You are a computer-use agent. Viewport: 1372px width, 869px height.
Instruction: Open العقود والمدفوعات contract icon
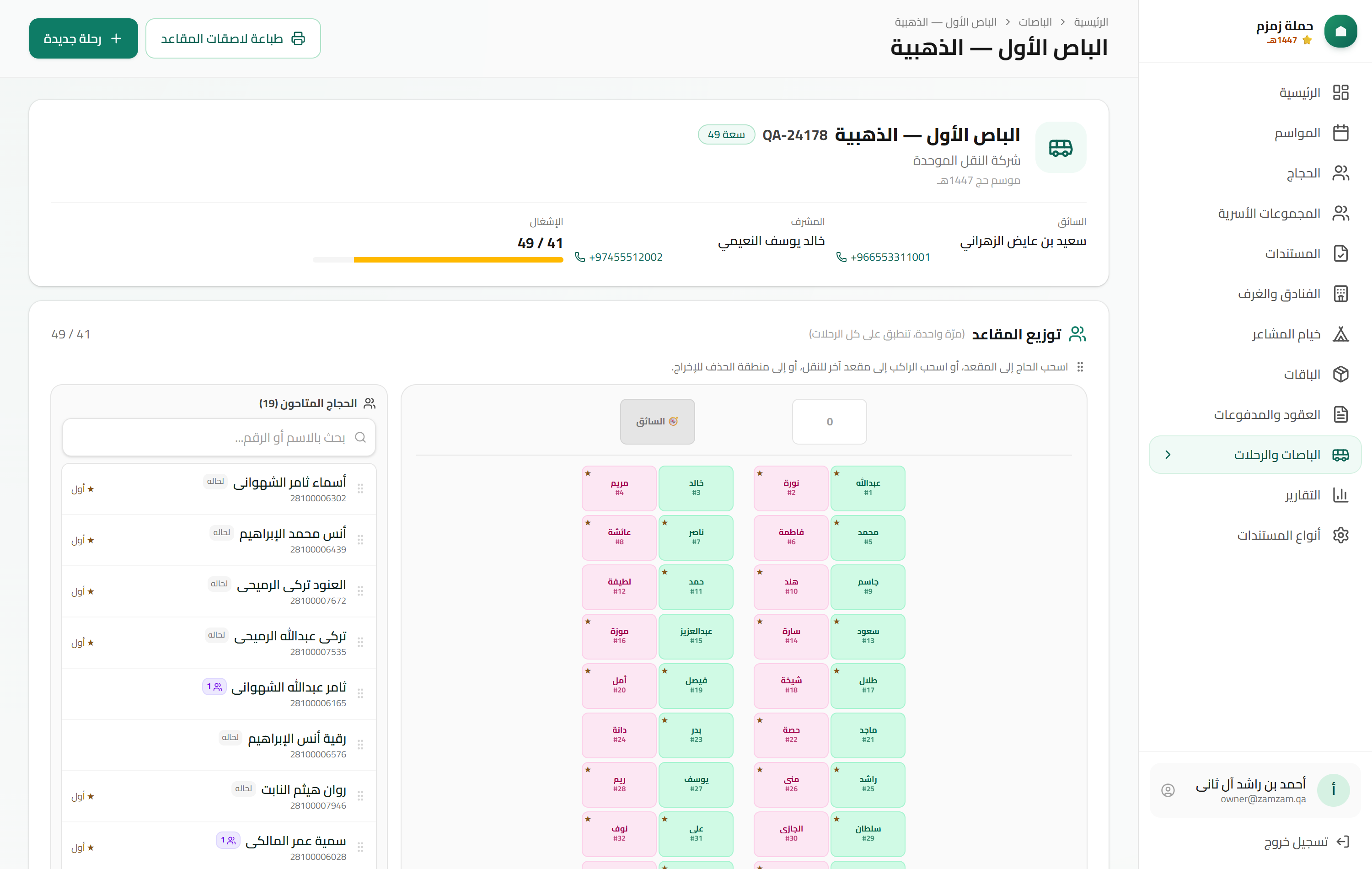(1340, 414)
